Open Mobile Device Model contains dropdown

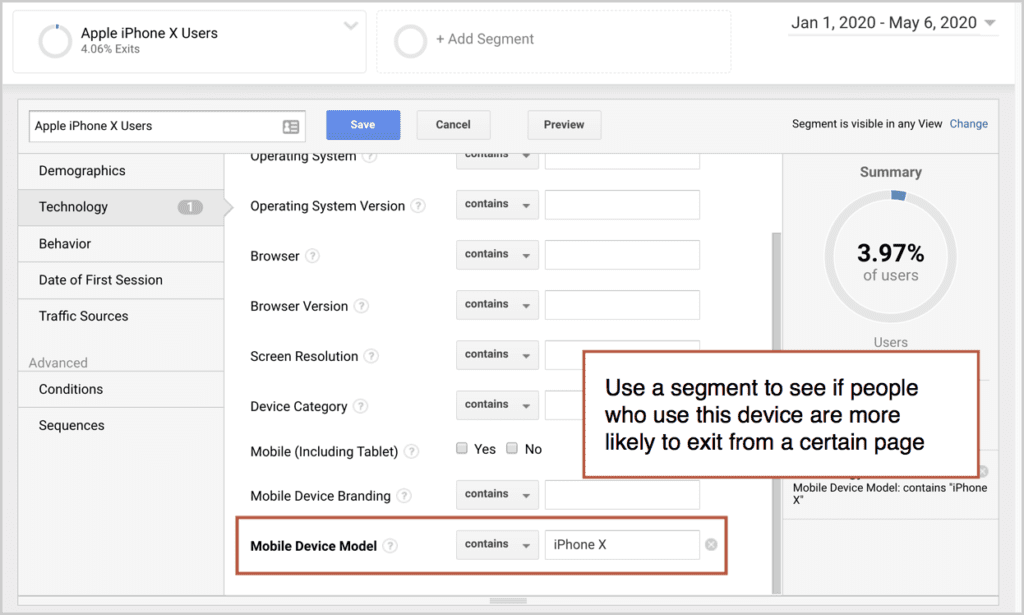[x=497, y=544]
